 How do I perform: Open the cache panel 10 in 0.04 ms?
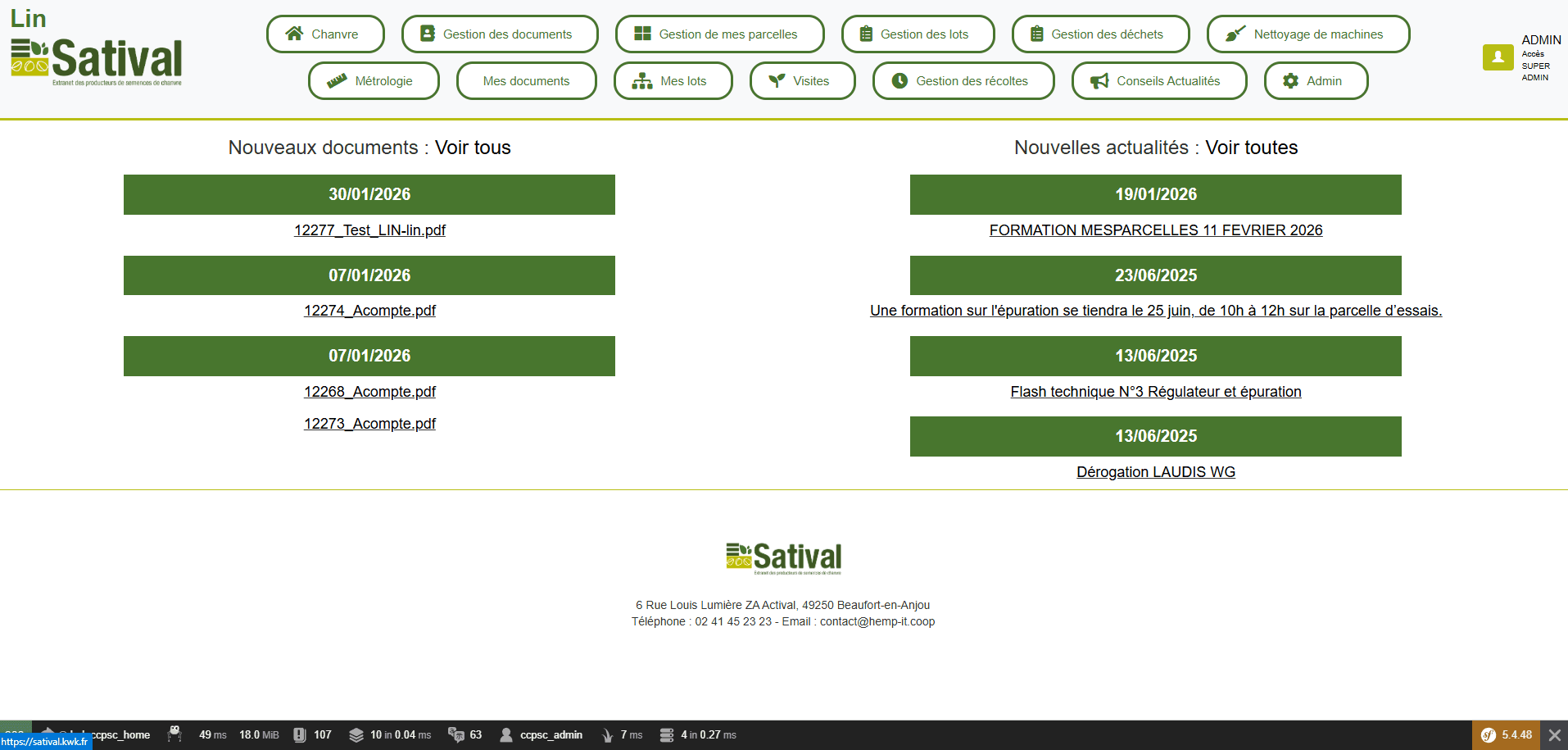(x=390, y=735)
